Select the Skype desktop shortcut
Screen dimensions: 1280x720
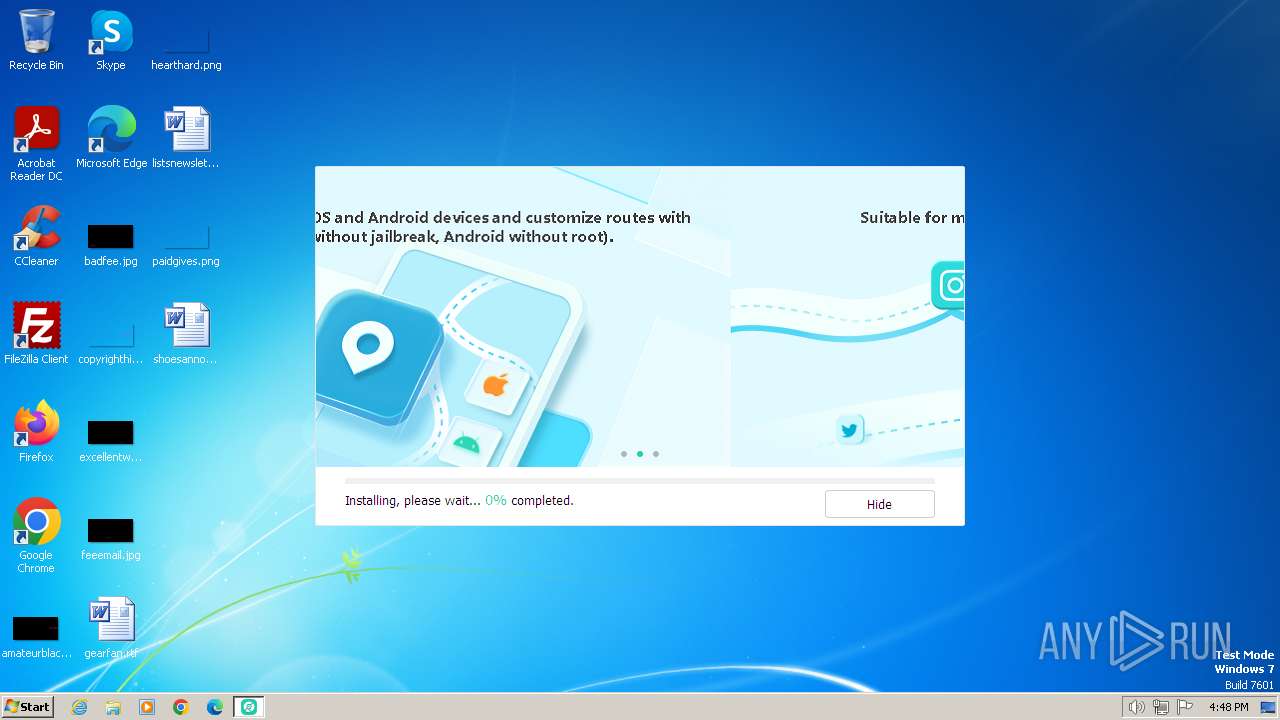(110, 40)
